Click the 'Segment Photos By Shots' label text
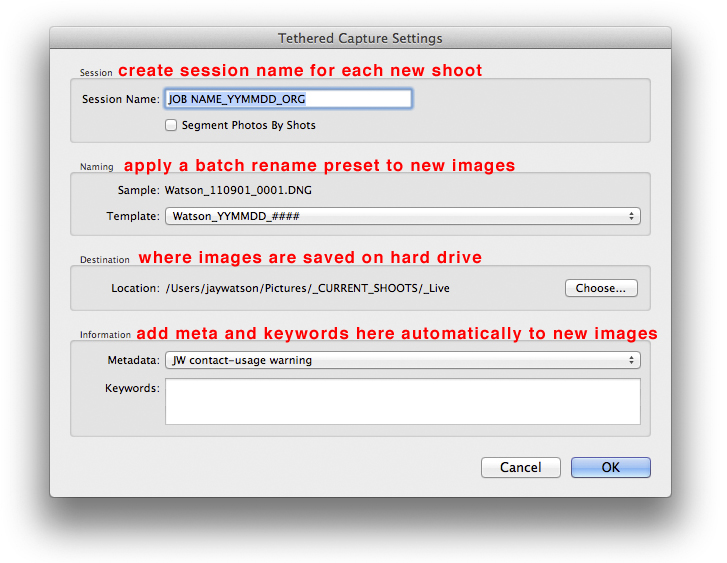The width and height of the screenshot is (727, 563). [248, 125]
